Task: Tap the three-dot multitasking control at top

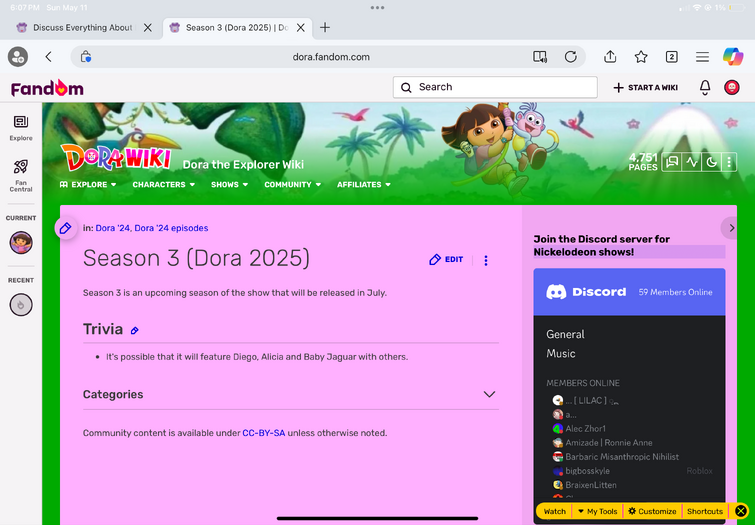Action: tap(377, 8)
